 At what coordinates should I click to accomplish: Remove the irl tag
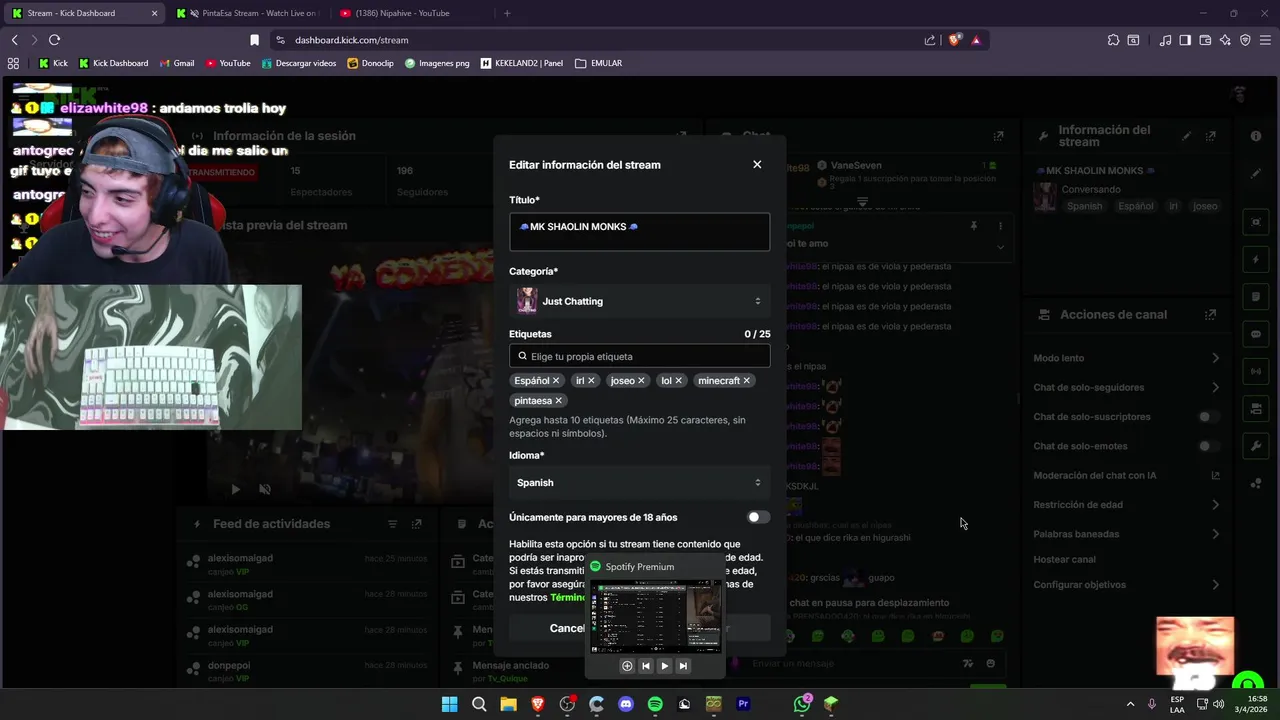click(x=591, y=381)
